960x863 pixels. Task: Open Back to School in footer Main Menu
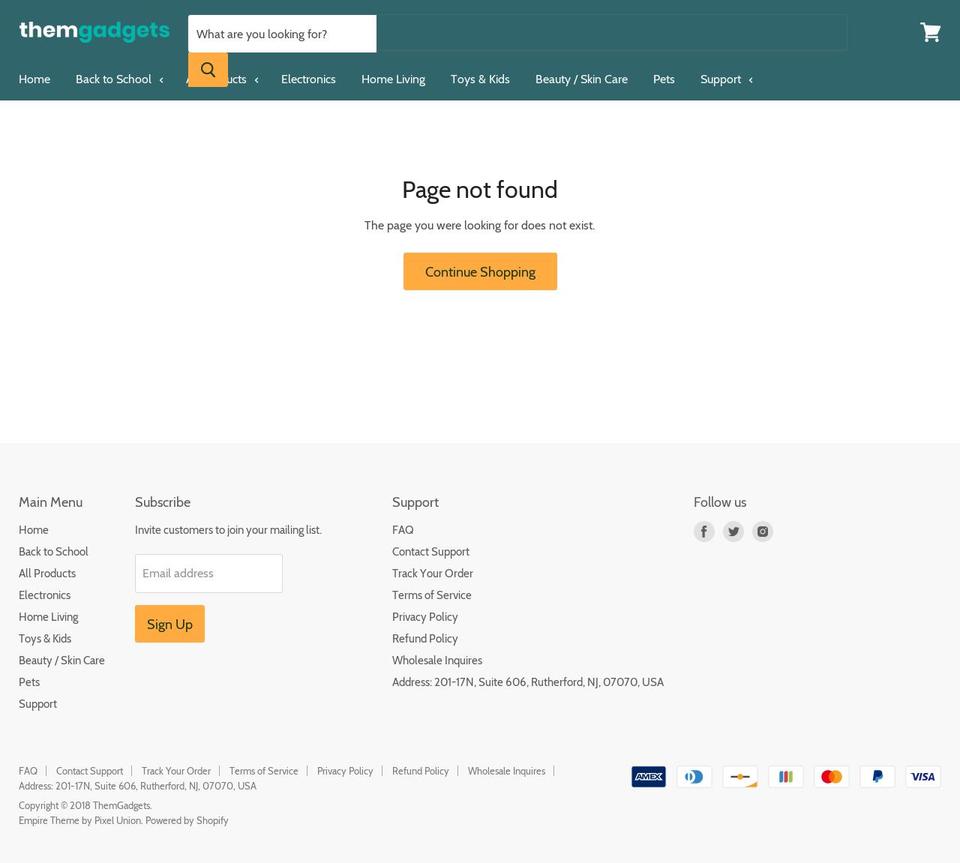coord(53,551)
